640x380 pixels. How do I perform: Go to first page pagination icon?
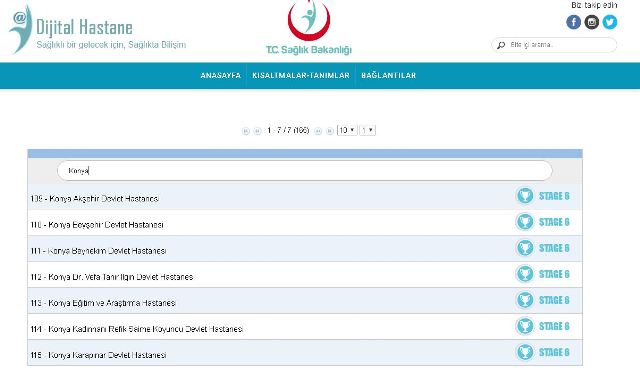pos(245,131)
